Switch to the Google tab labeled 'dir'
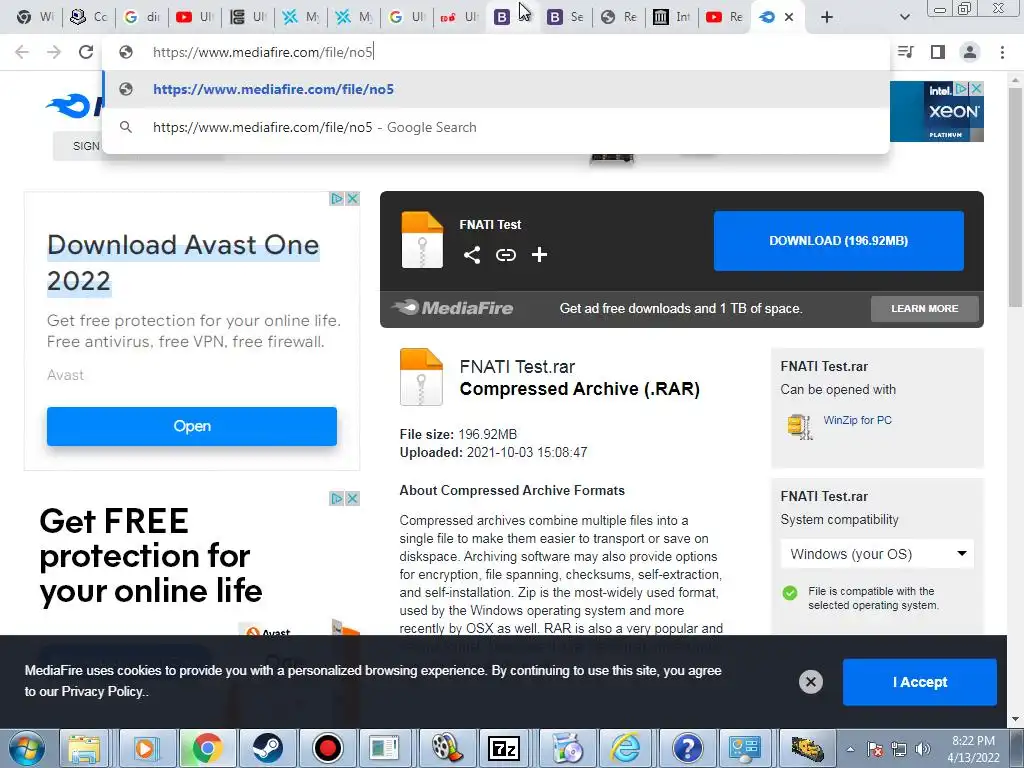 pos(142,17)
